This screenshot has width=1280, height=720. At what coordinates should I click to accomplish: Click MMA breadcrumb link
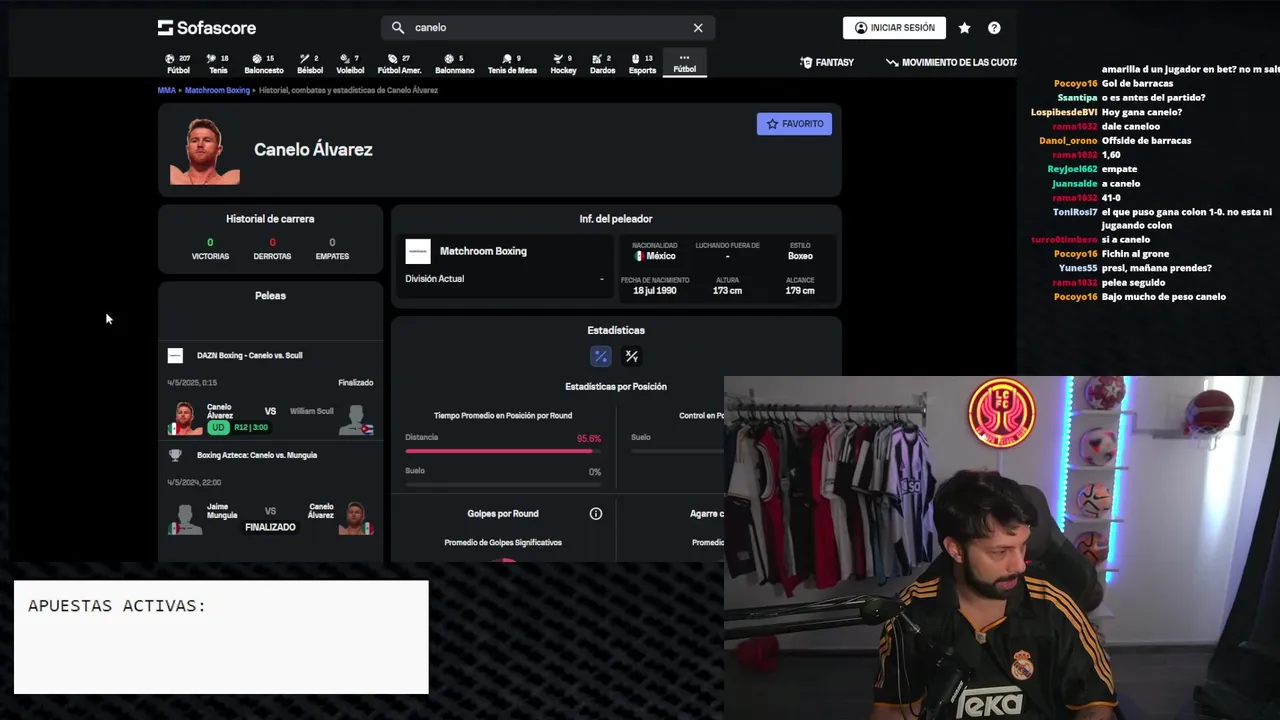166,90
